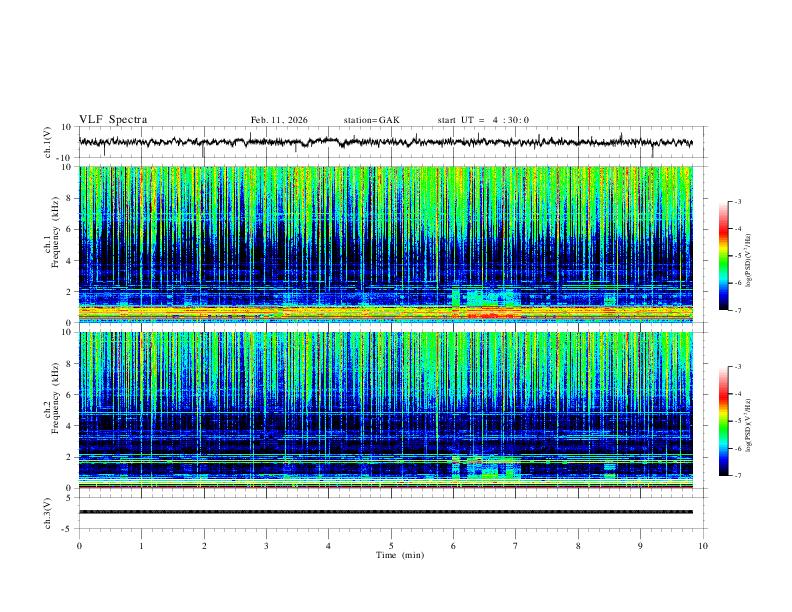Click time axis tick label "8"
This screenshot has height=612, width=792.
pos(578,546)
